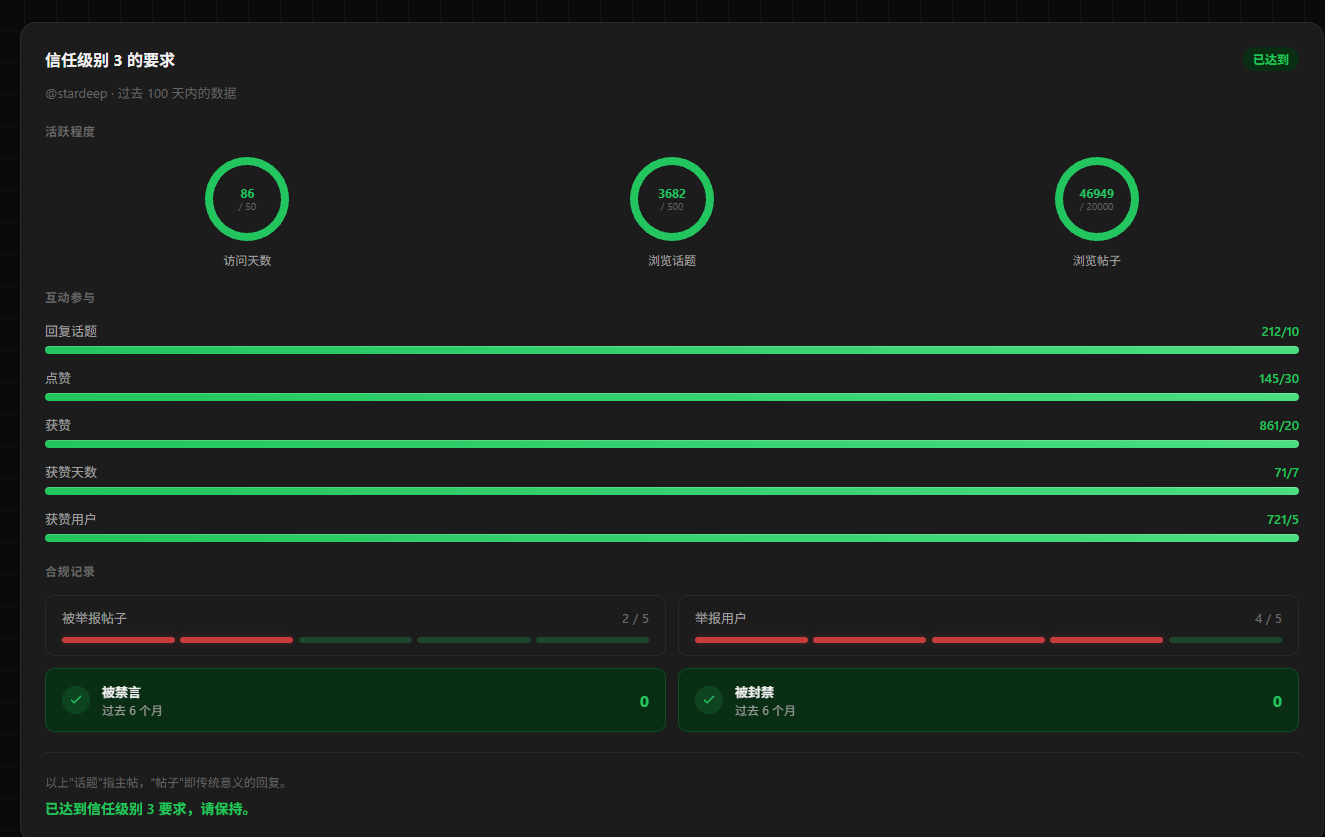
Task: Click the 合规记录 section label
Action: [70, 572]
